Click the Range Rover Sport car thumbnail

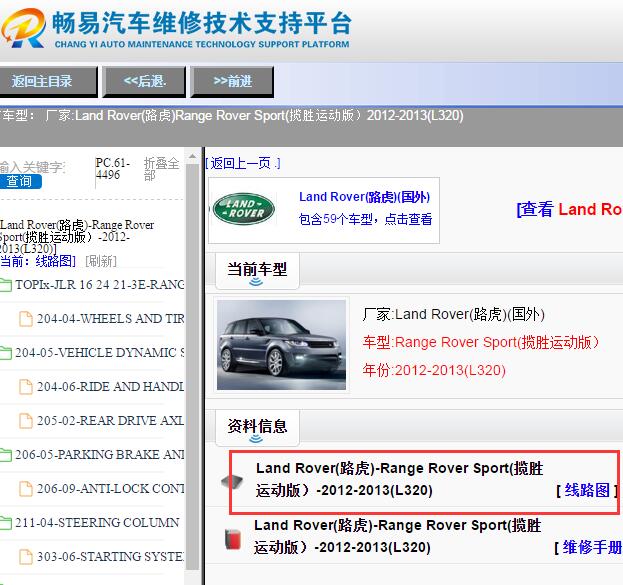tap(281, 345)
